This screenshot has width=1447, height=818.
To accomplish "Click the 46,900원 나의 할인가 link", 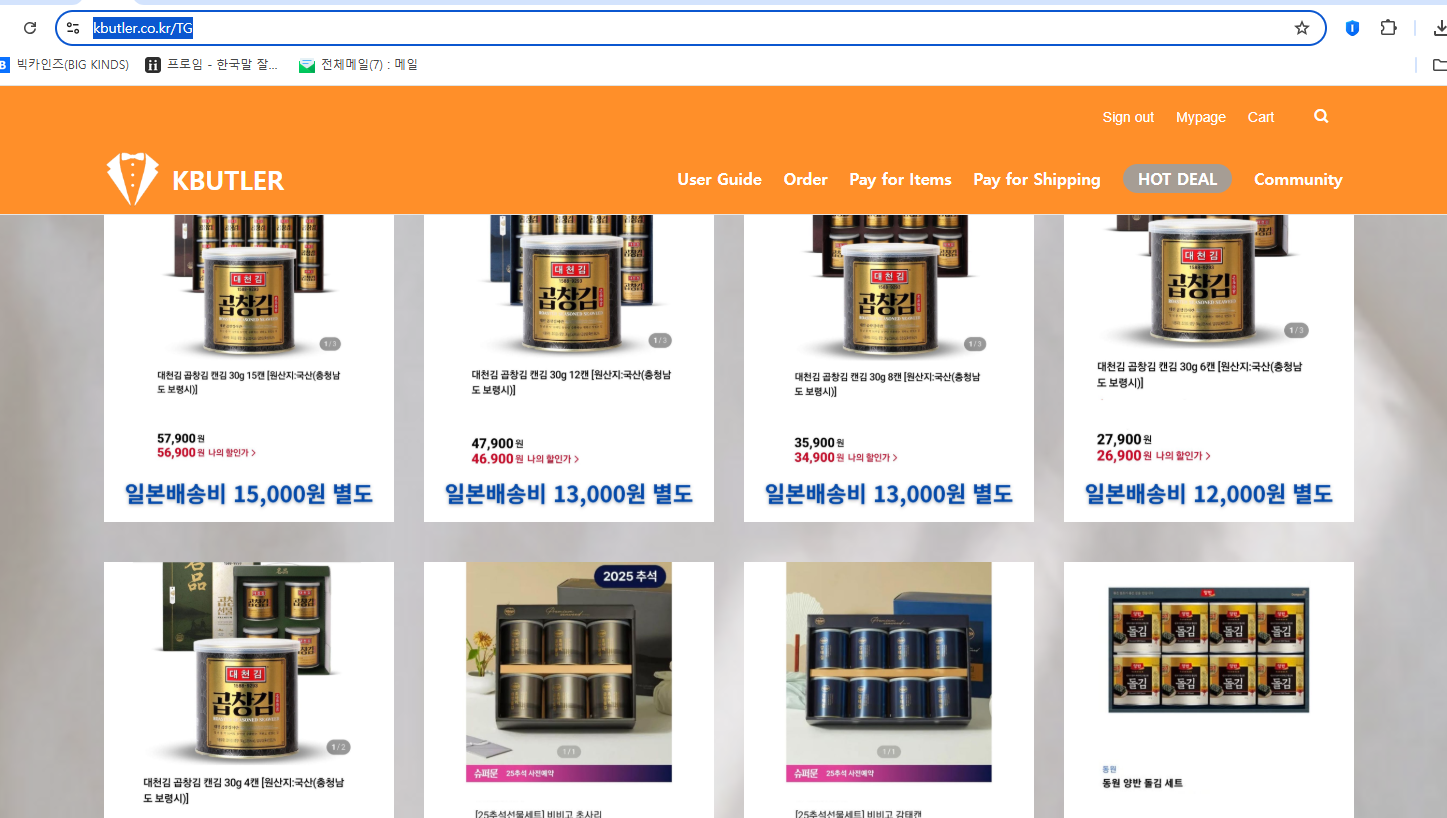I will pyautogui.click(x=526, y=459).
